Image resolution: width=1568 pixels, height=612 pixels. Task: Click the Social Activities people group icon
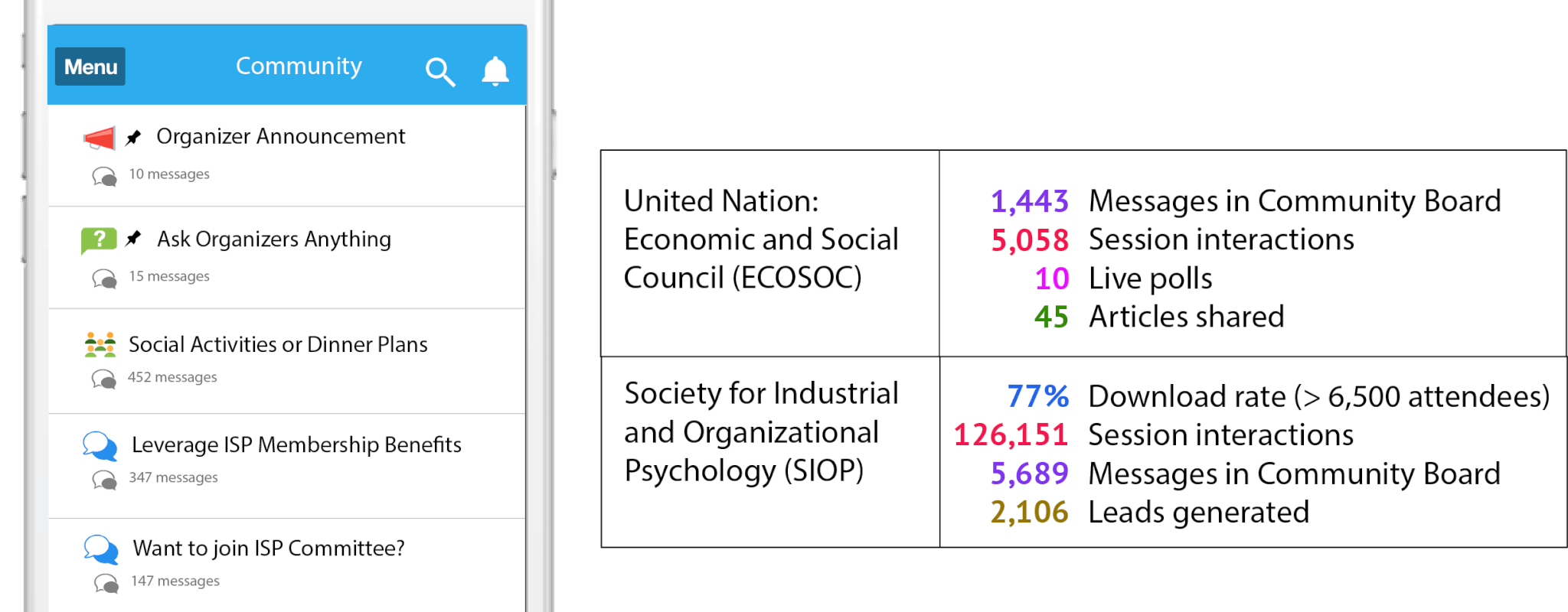coord(100,345)
